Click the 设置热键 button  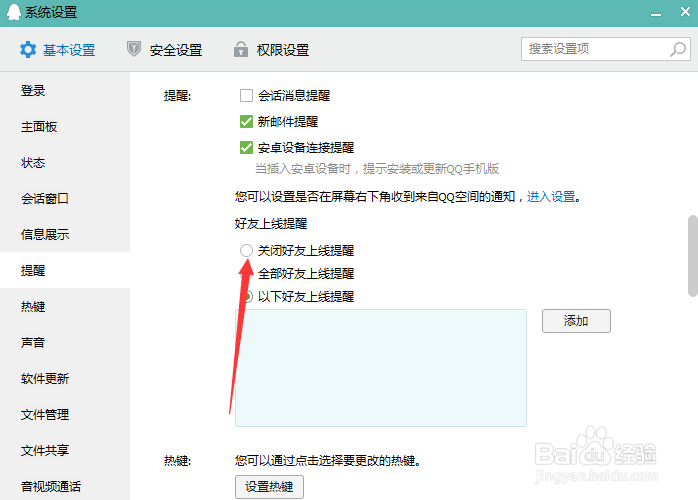269,487
